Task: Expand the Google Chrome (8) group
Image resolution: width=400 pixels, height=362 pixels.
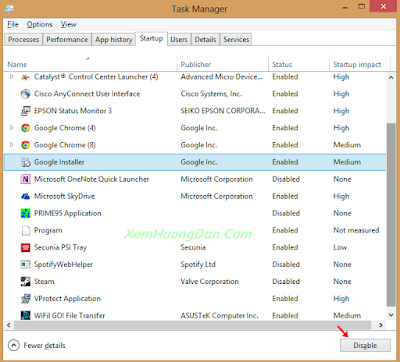Action: click(12, 145)
